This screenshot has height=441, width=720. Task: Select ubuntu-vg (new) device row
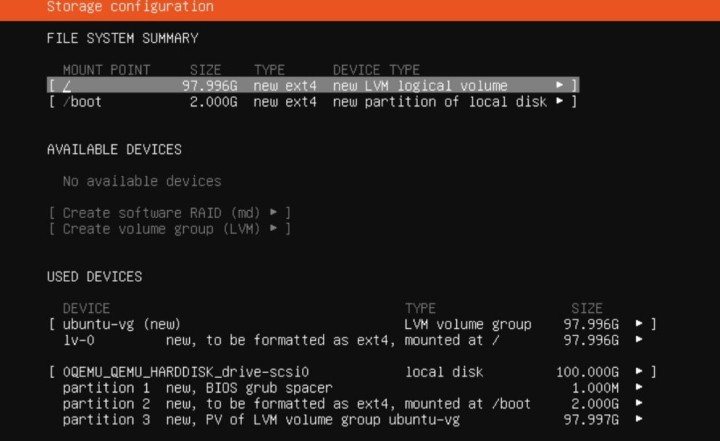353,324
